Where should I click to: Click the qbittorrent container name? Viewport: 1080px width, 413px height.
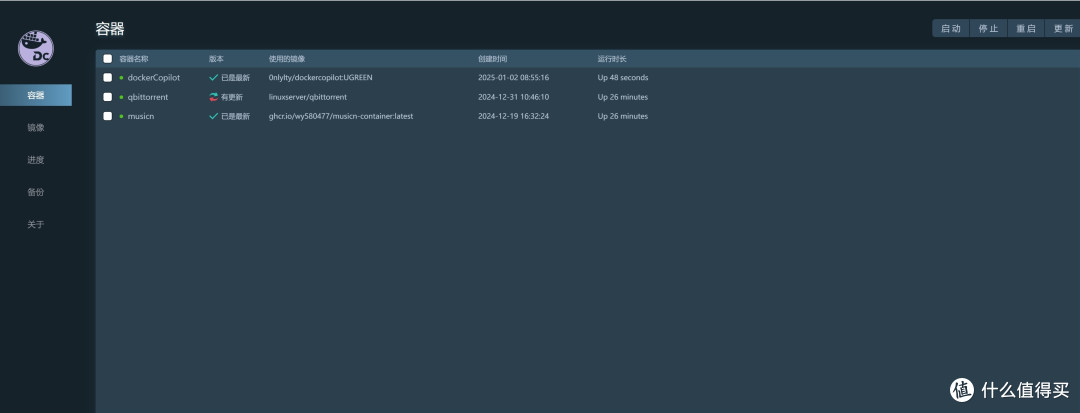[x=148, y=97]
